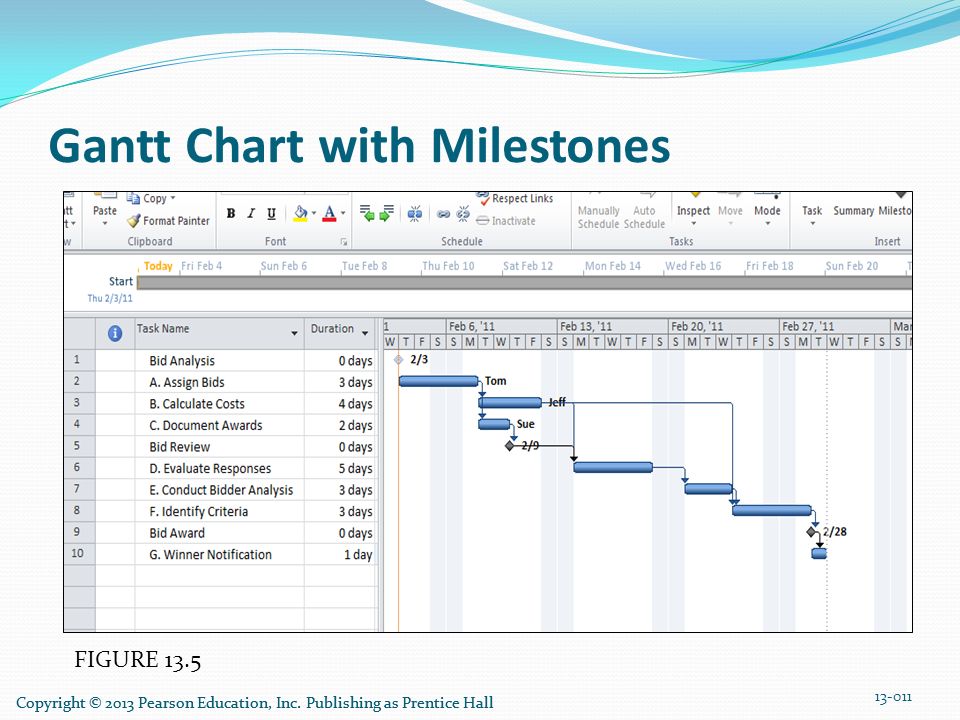Select the F. Identify Criteria task

pyautogui.click(x=198, y=511)
